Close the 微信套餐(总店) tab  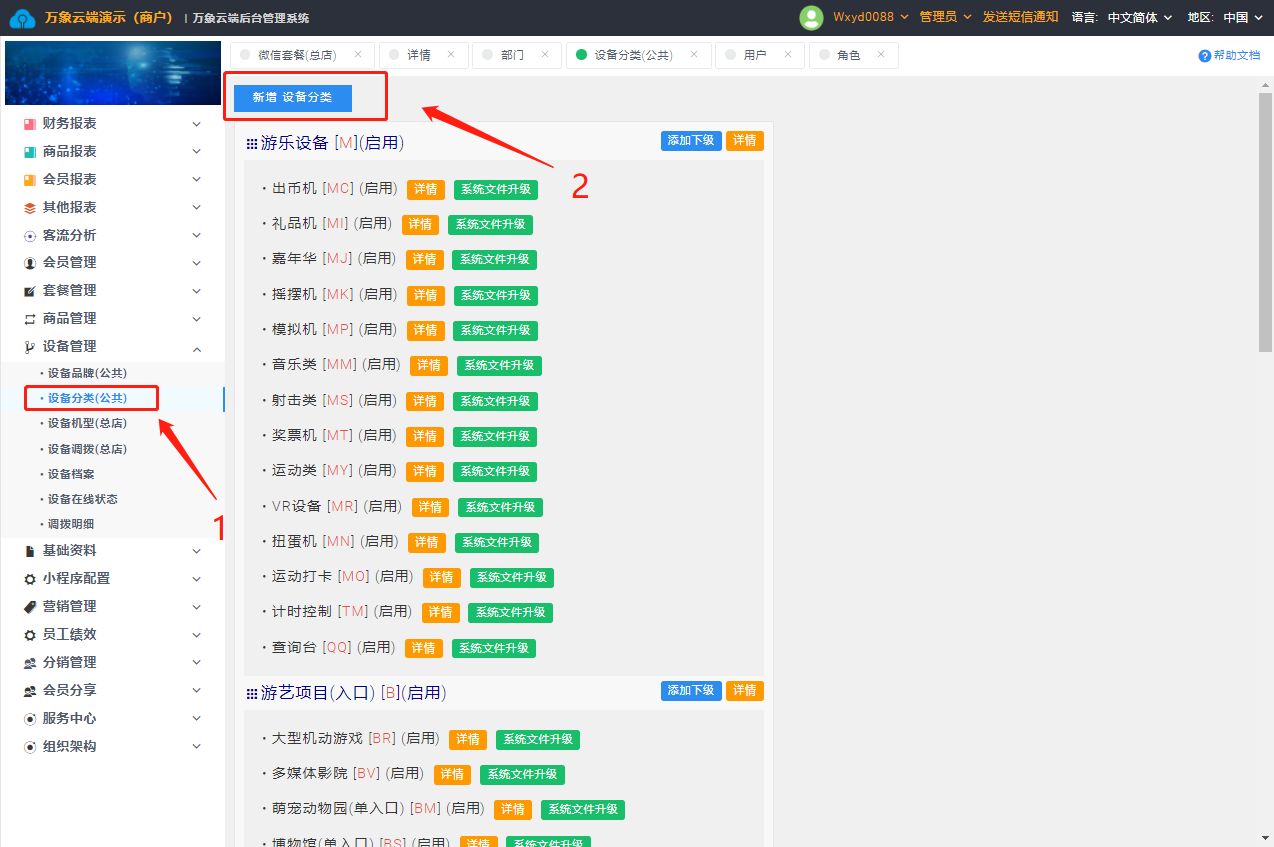click(358, 55)
